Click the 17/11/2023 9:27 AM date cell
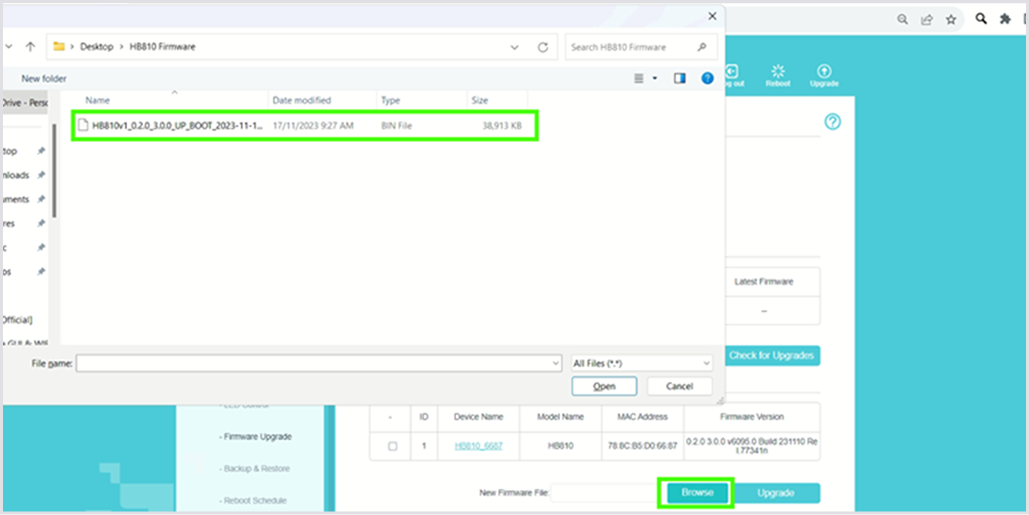The width and height of the screenshot is (1029, 515). coord(313,125)
